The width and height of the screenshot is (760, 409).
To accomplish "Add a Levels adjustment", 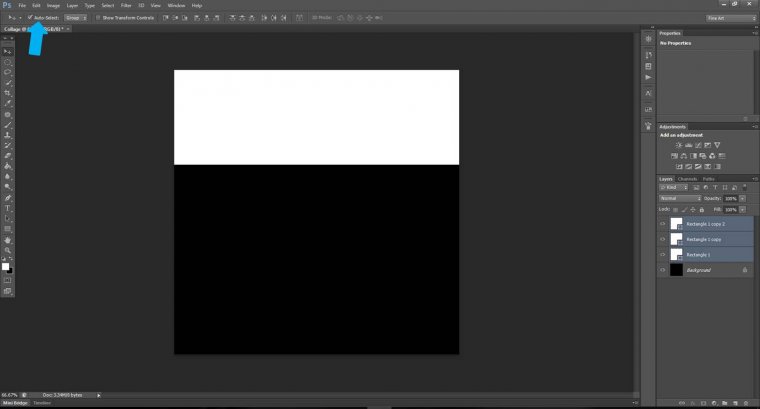I will (x=688, y=145).
